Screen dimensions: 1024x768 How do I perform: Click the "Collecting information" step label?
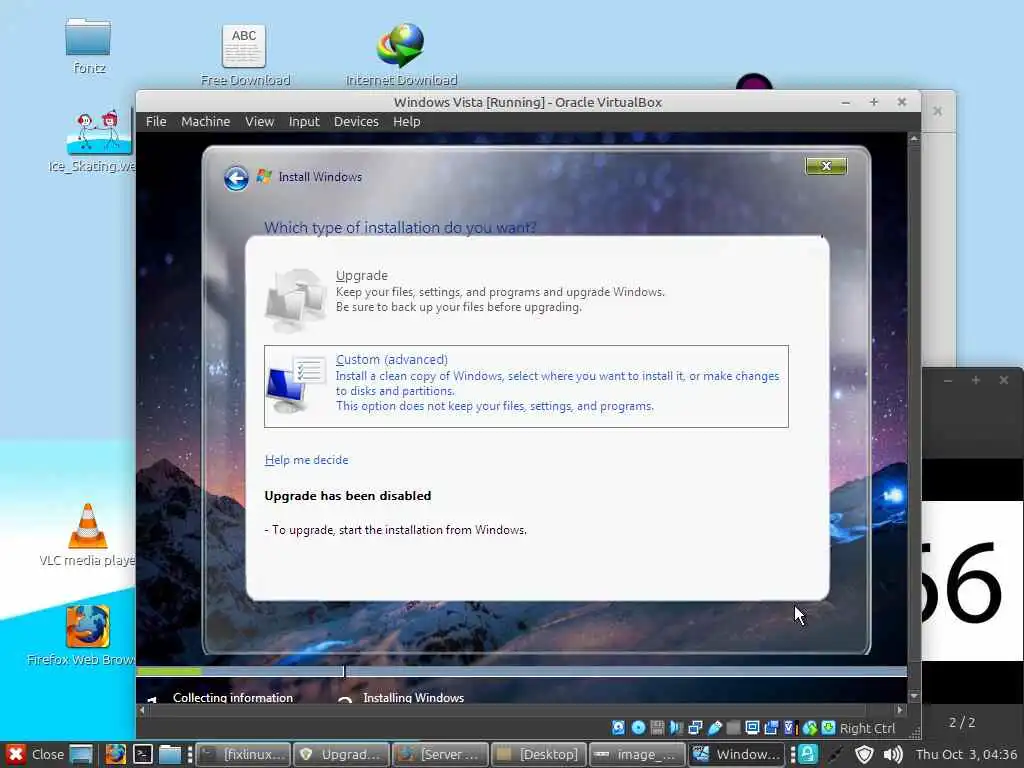tap(233, 697)
